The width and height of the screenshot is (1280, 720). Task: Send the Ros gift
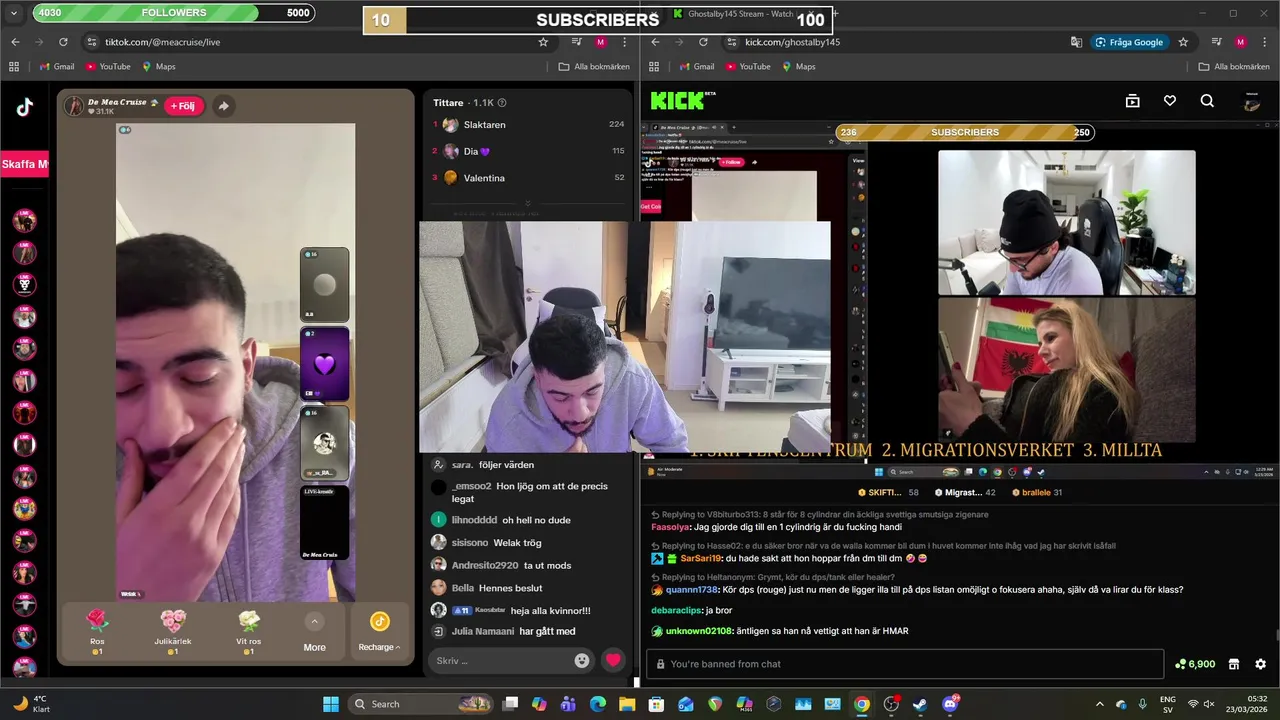click(x=97, y=630)
